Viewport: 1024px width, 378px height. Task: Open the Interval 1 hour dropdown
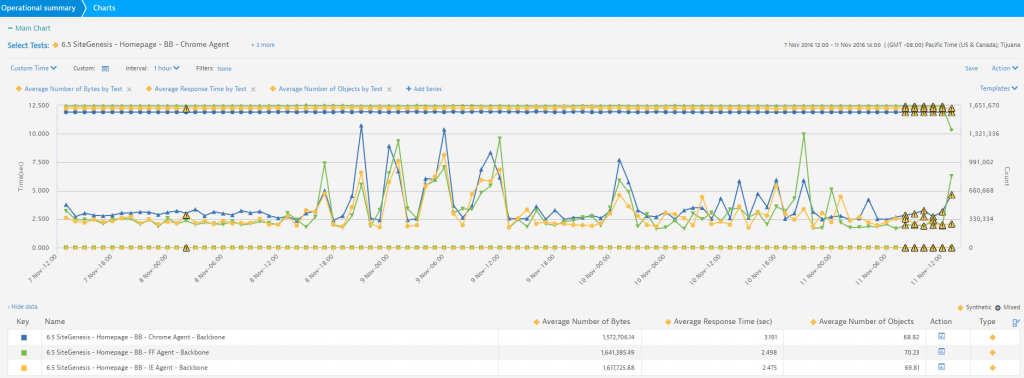167,68
